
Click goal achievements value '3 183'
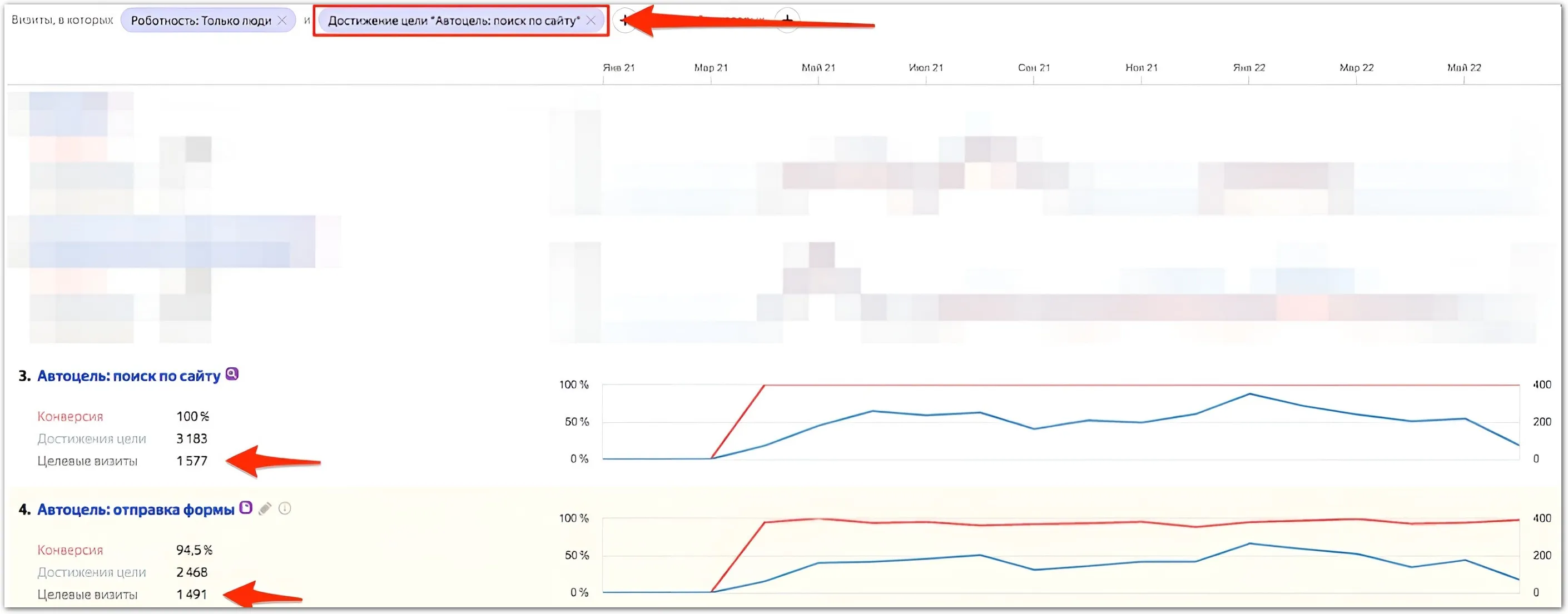pyautogui.click(x=192, y=439)
